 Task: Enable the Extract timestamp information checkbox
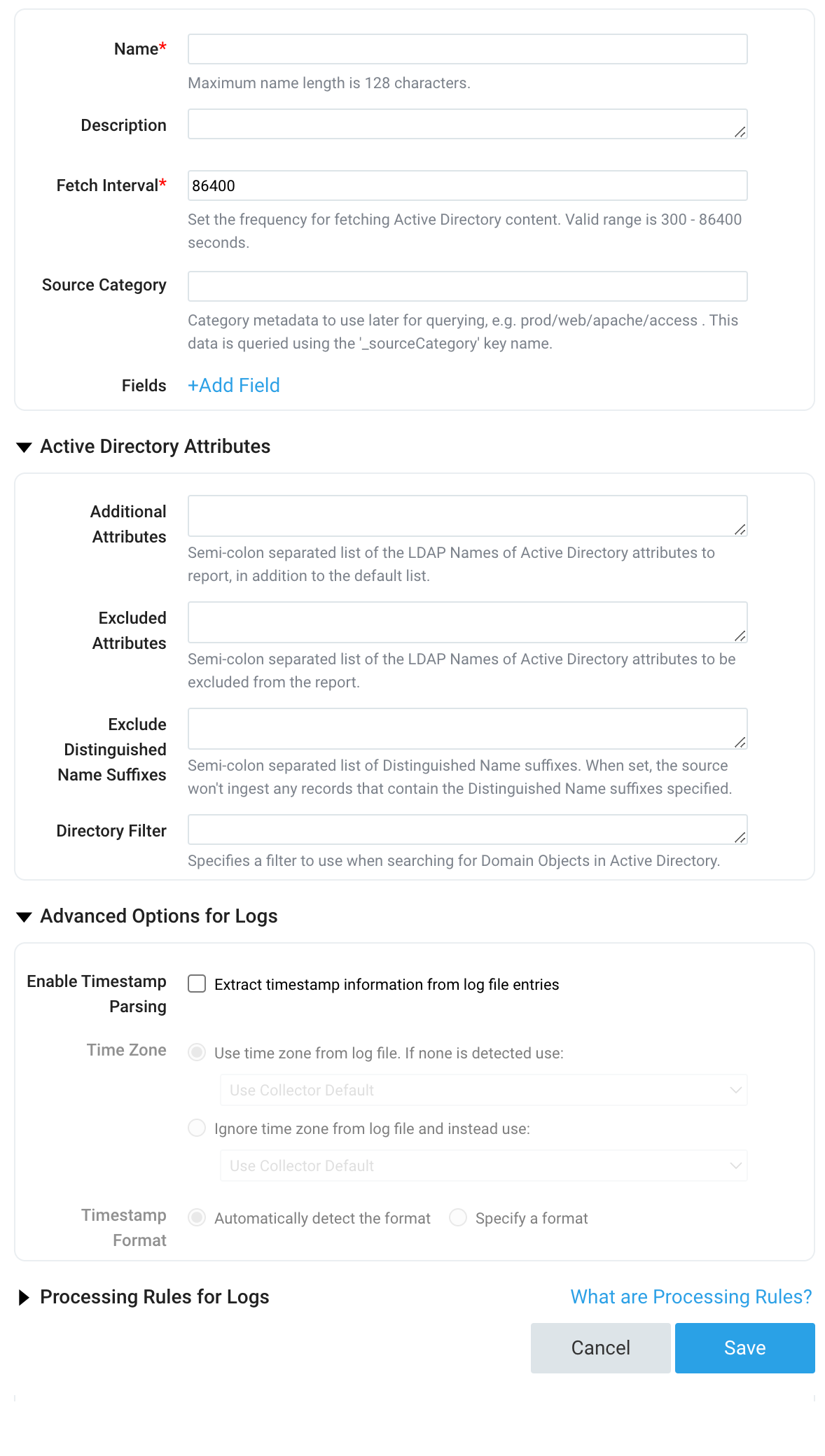pyautogui.click(x=197, y=984)
